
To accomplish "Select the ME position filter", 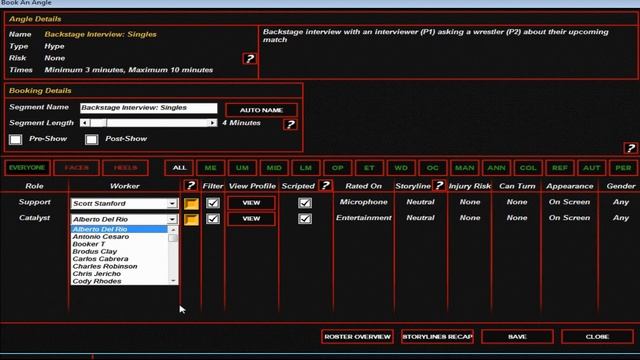I will pos(211,168).
